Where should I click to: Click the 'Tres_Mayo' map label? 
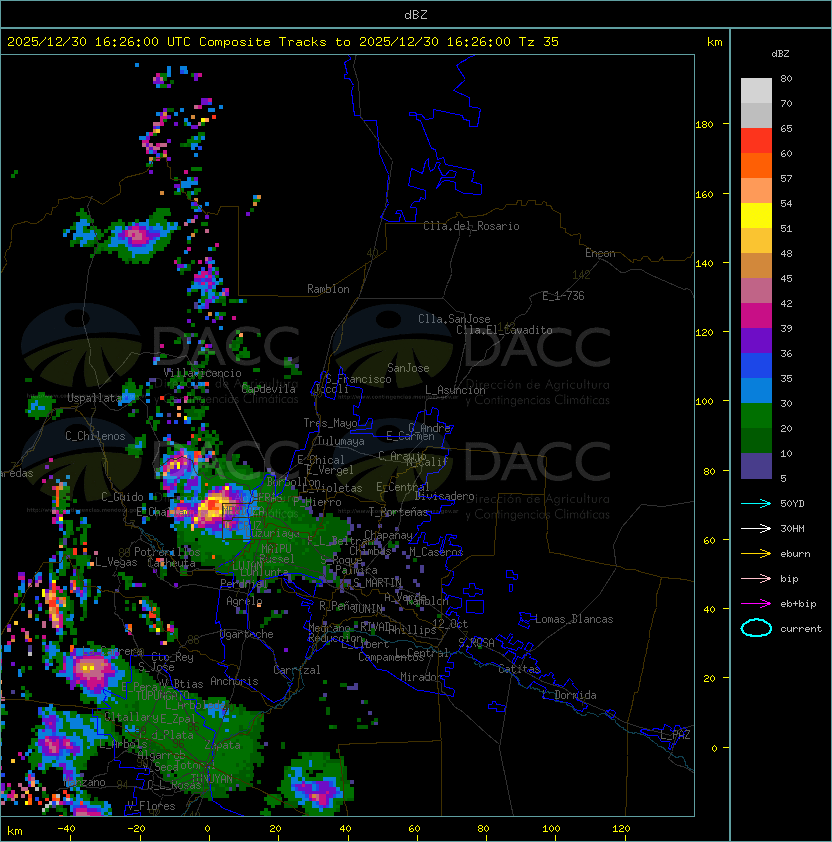(x=330, y=423)
